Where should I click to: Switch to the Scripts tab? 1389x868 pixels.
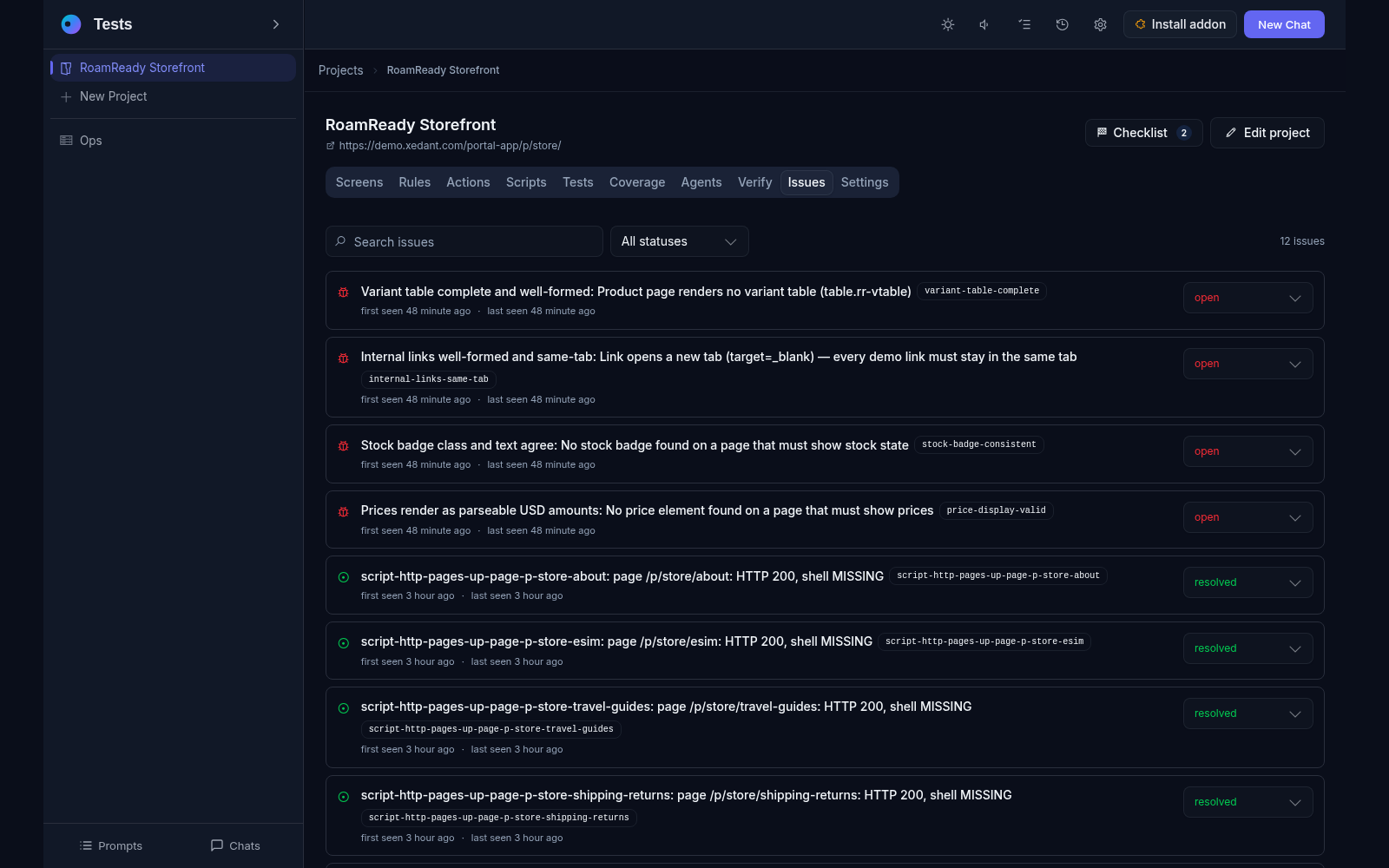526,182
